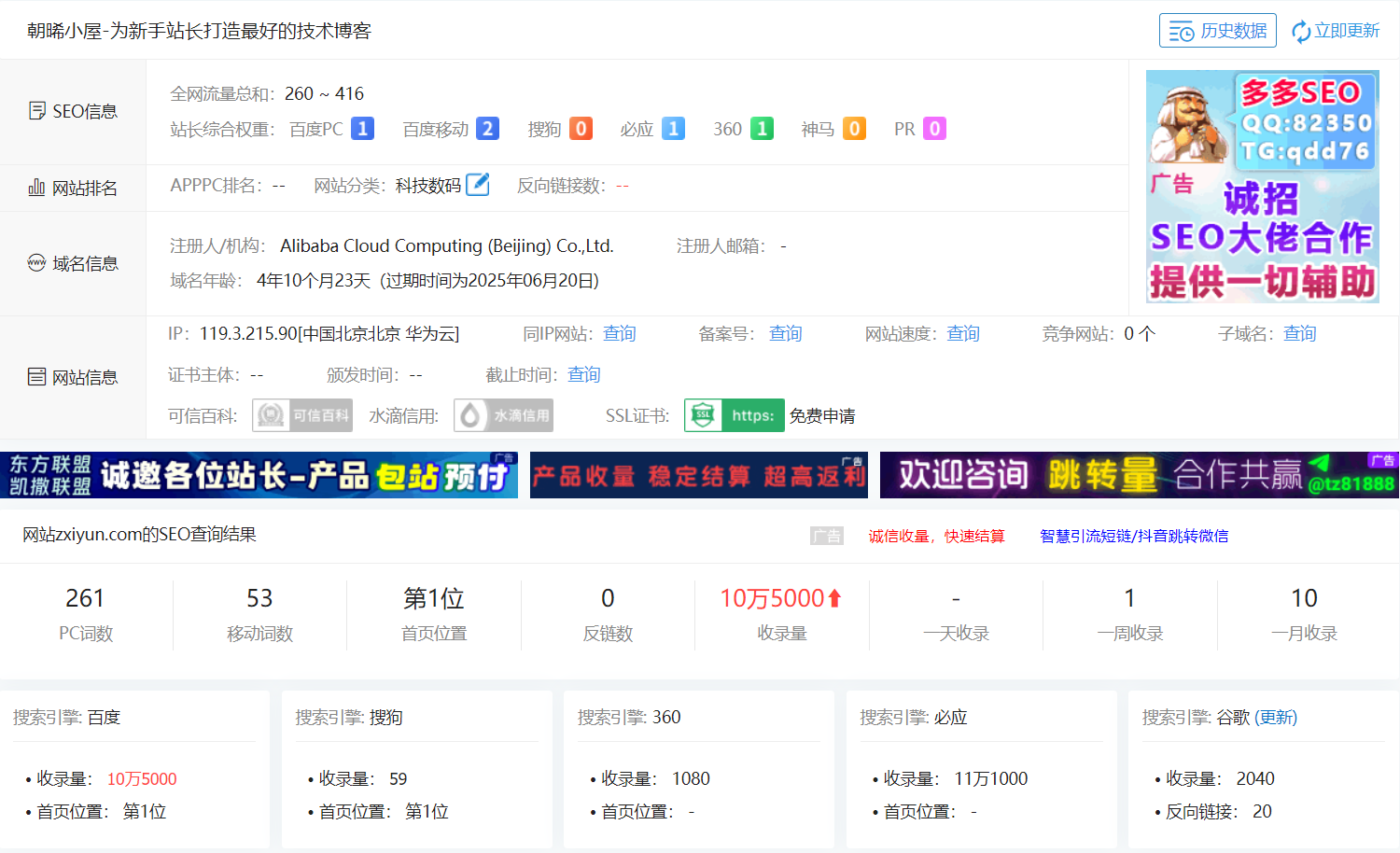Query 同IP网站 via its 查询 link
Image resolution: width=1400 pixels, height=853 pixels.
click(x=619, y=333)
